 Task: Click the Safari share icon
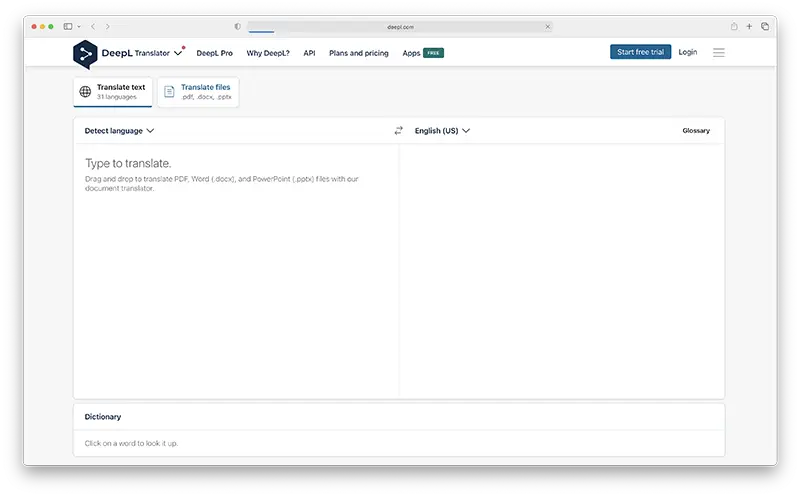pos(734,26)
